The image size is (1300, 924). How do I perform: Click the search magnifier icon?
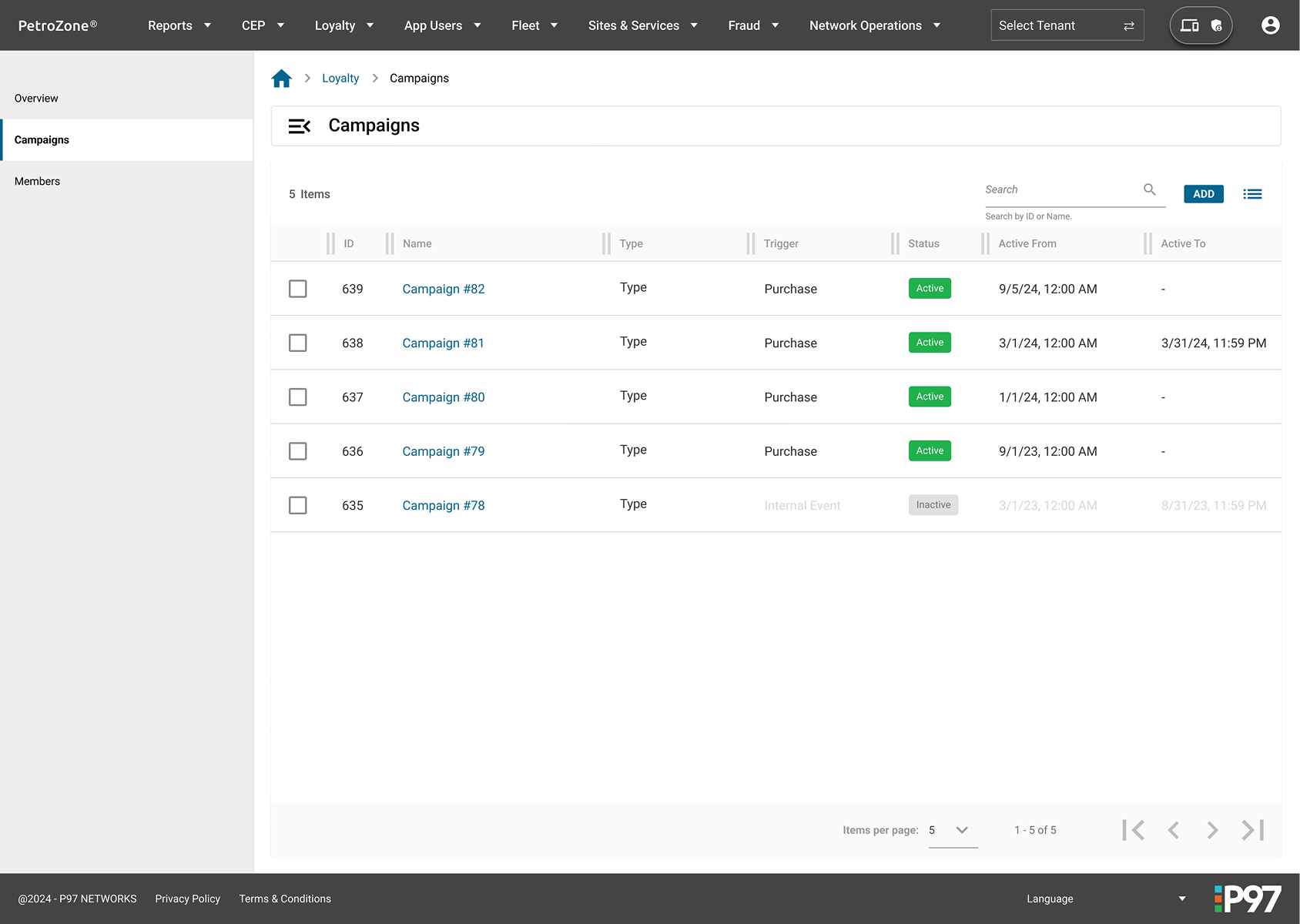coord(1149,189)
